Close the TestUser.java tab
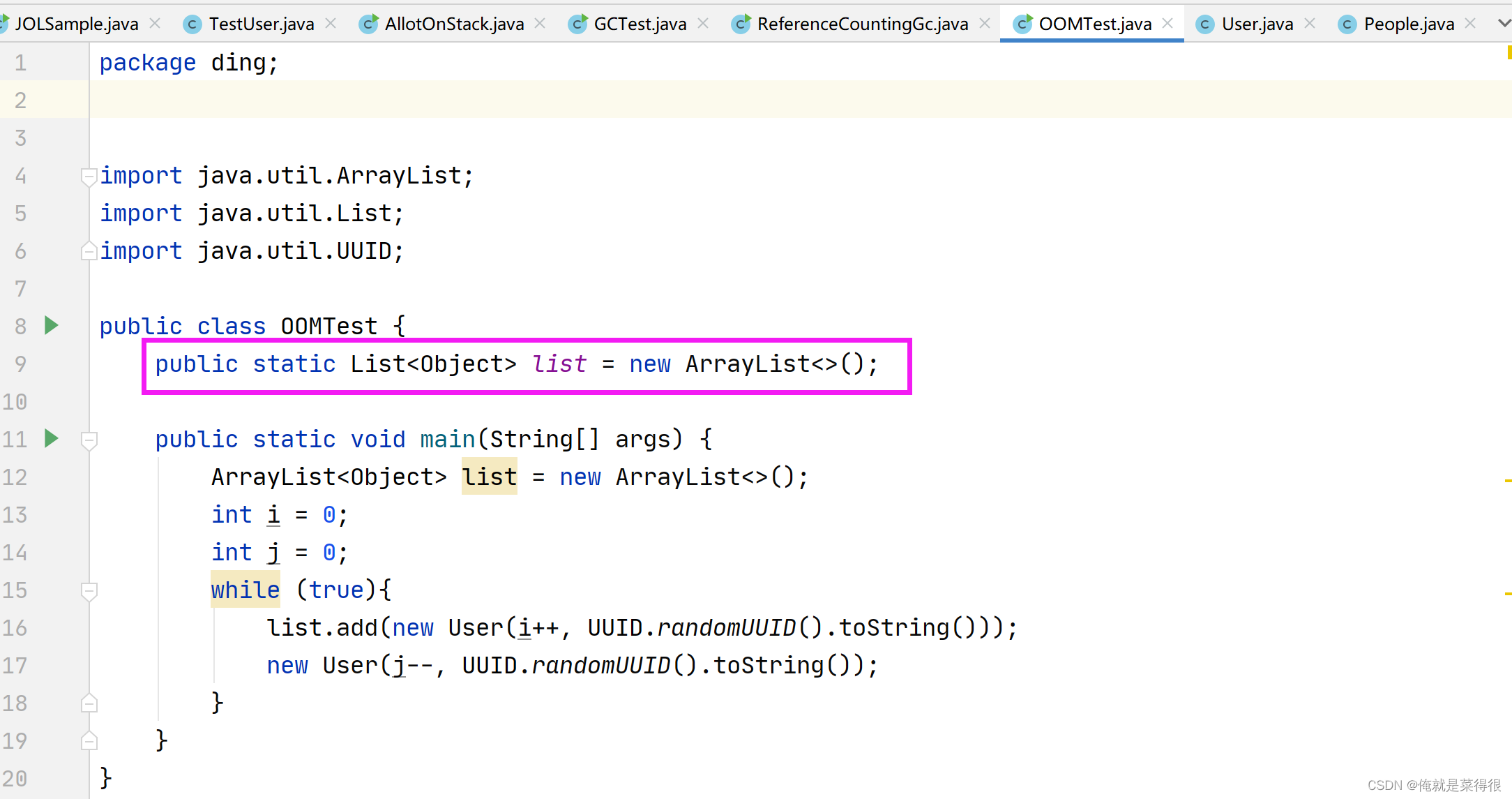 331,24
